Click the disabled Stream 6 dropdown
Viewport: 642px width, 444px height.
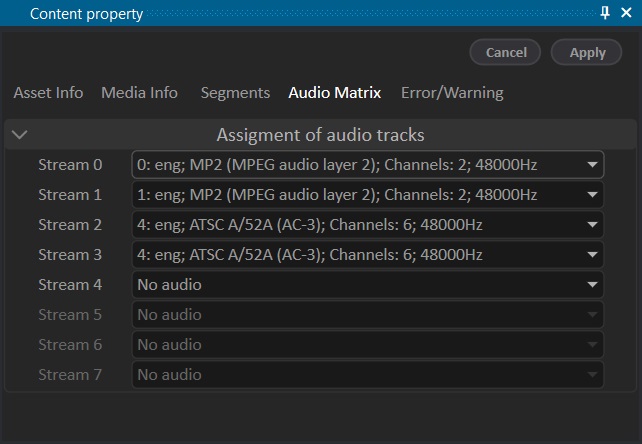pyautogui.click(x=368, y=345)
